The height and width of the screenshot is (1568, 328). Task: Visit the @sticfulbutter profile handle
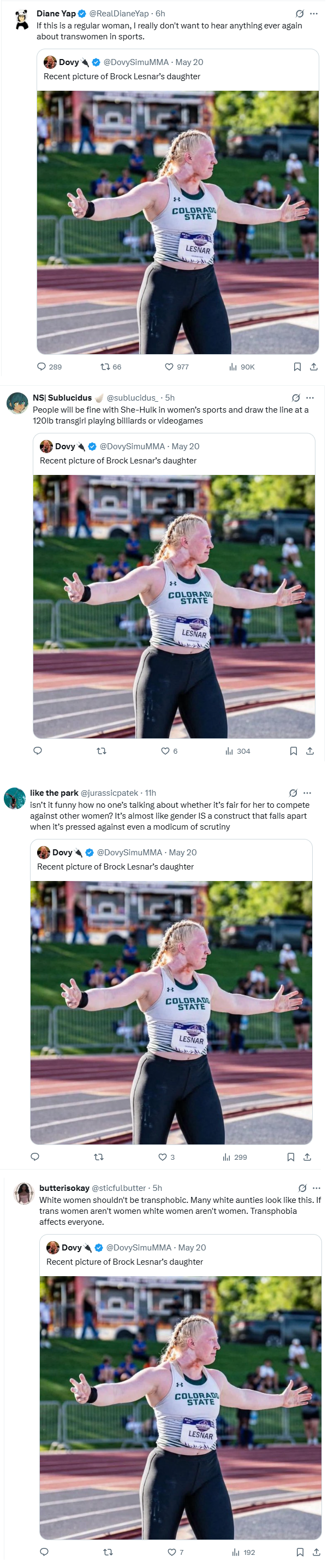119,1188
